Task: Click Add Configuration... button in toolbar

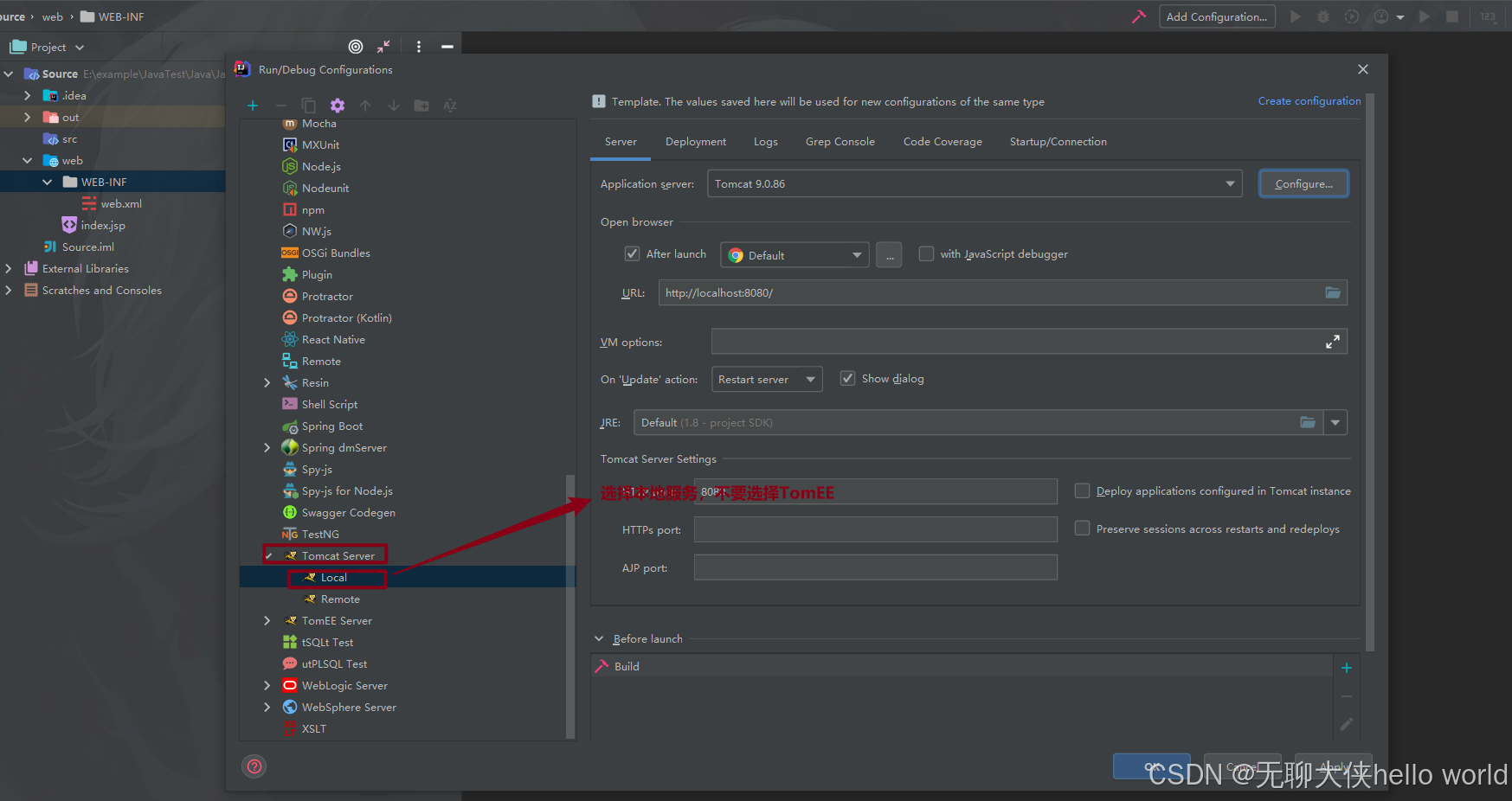Action: [x=1217, y=16]
